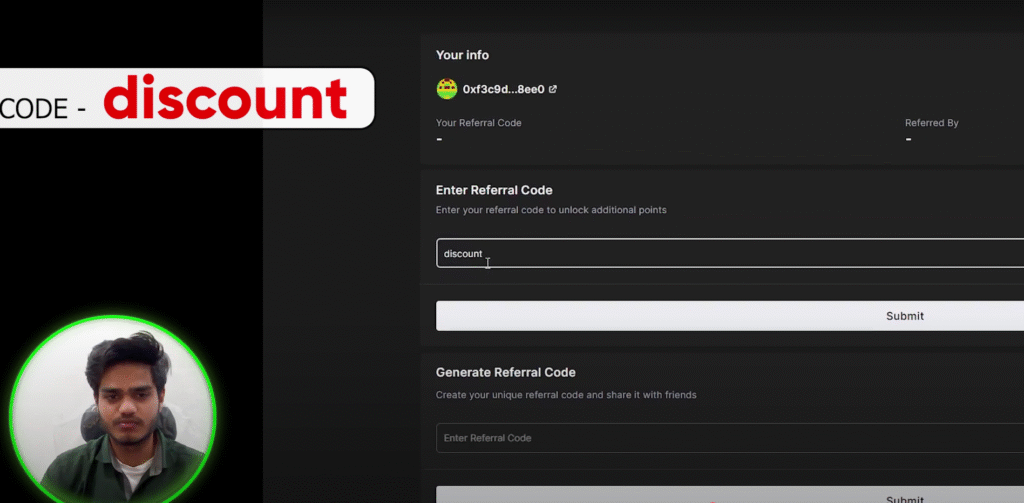
Task: Select the Referred By label
Action: pyautogui.click(x=932, y=123)
